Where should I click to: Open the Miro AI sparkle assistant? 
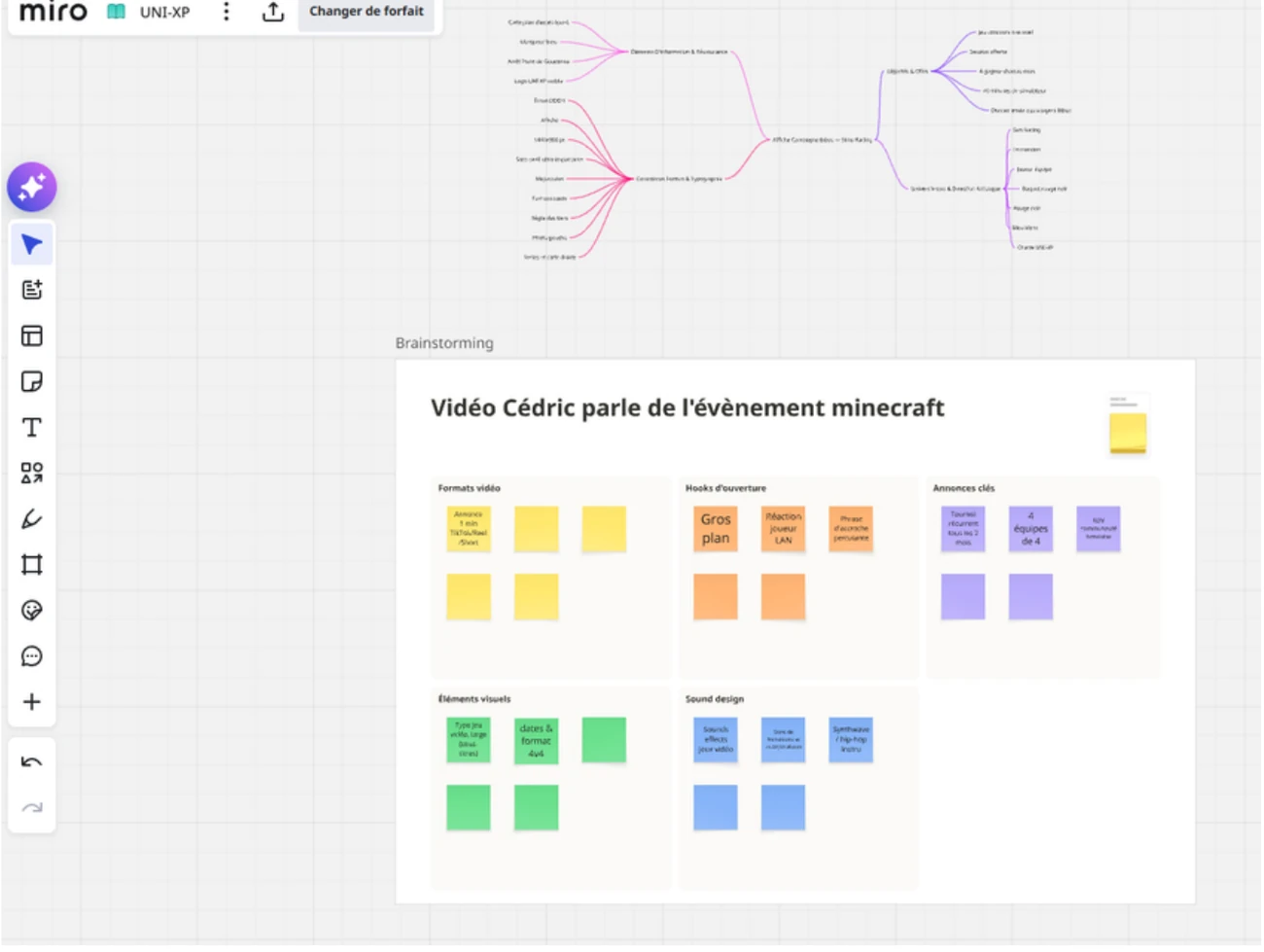click(32, 187)
